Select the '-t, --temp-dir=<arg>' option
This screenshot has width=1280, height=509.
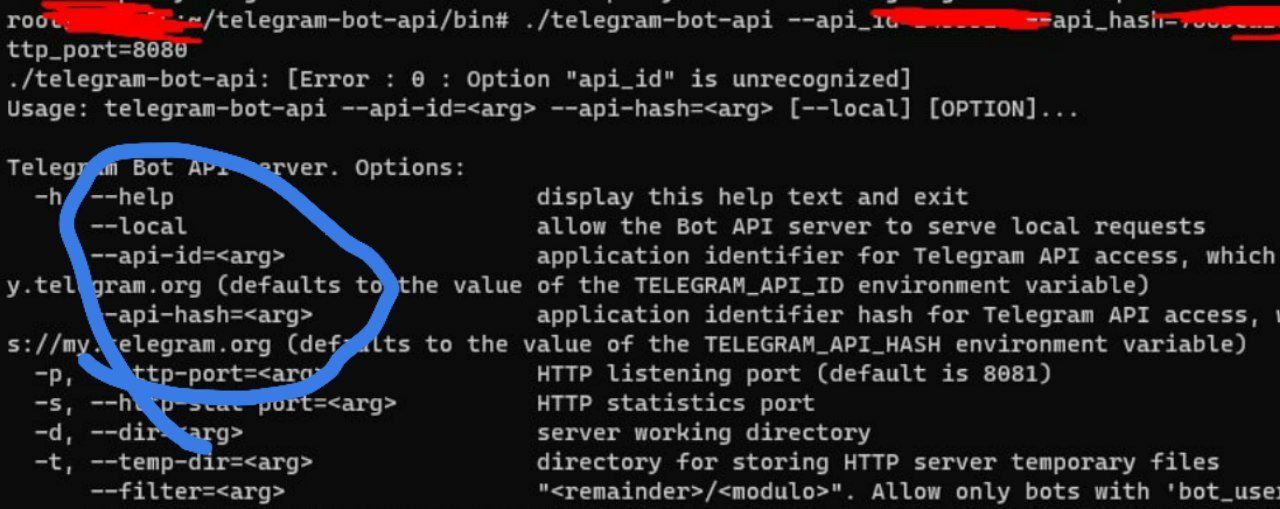pyautogui.click(x=173, y=463)
